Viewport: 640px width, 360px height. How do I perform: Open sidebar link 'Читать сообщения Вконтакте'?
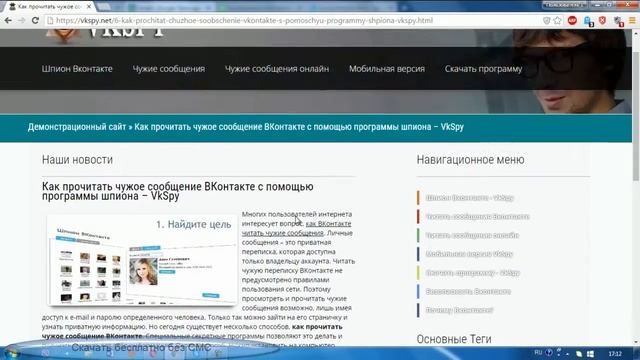pos(478,217)
